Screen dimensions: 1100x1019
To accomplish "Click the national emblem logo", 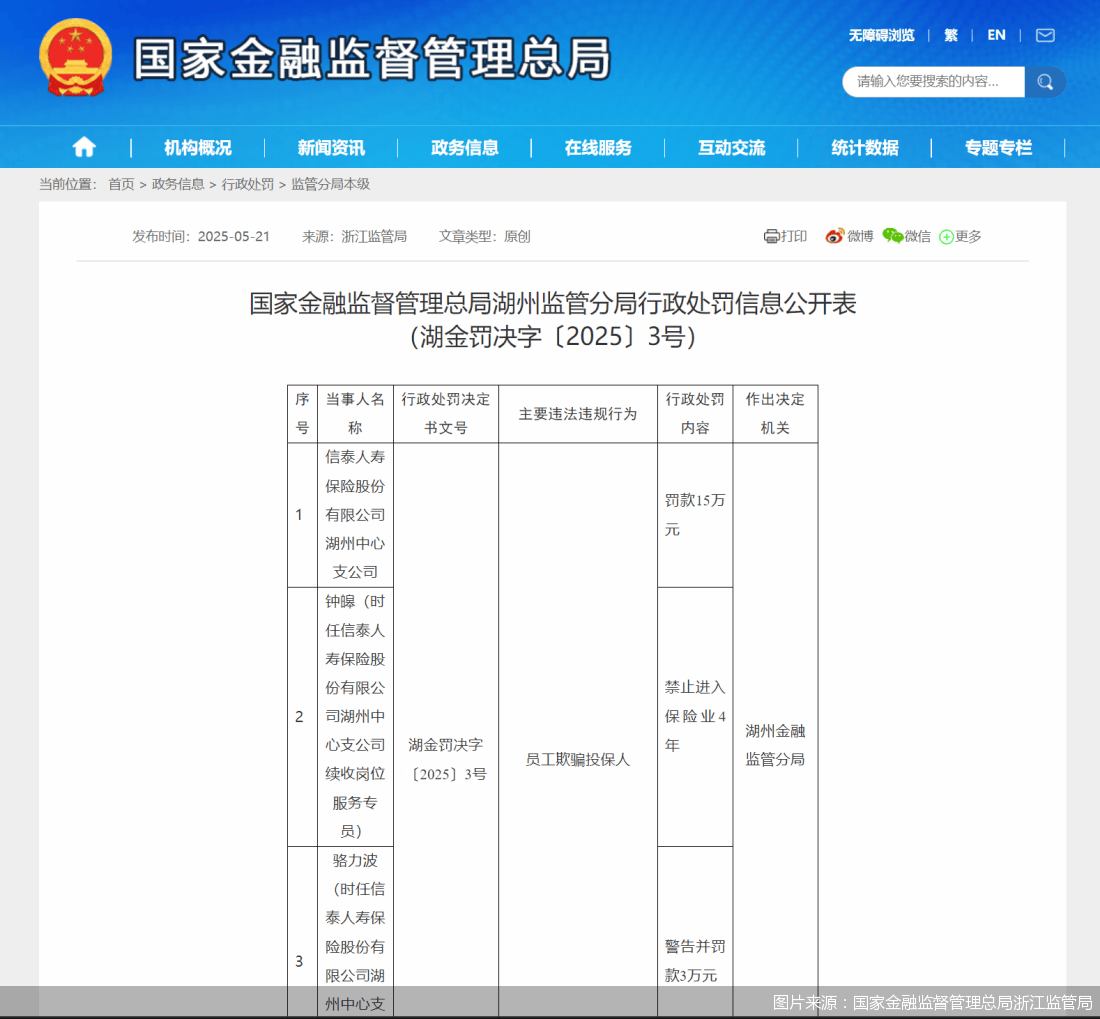I will [75, 58].
